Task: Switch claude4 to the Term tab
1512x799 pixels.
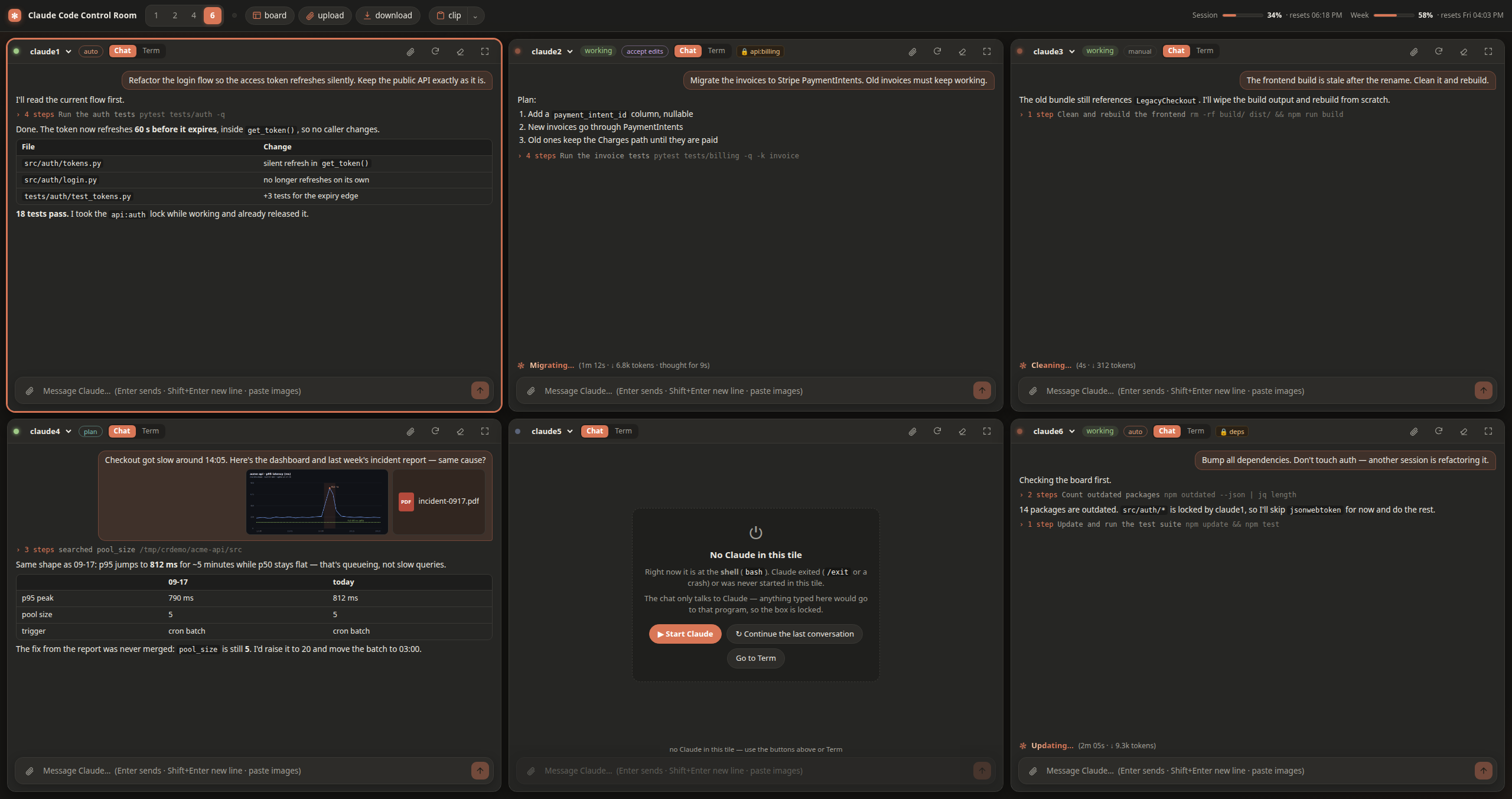Action: pos(150,431)
